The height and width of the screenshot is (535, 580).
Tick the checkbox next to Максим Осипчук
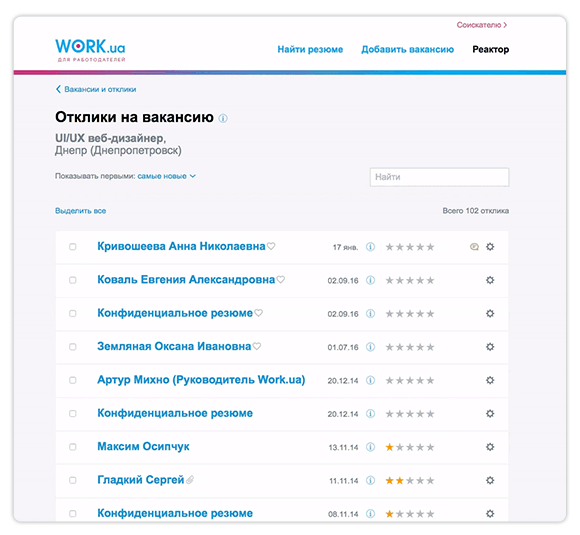(x=72, y=447)
